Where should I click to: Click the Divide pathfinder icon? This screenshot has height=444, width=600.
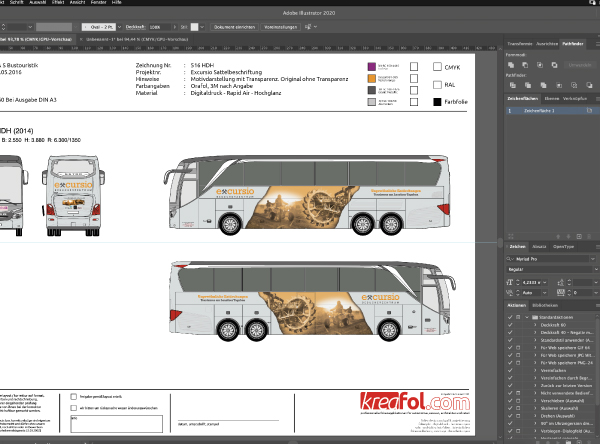point(511,85)
